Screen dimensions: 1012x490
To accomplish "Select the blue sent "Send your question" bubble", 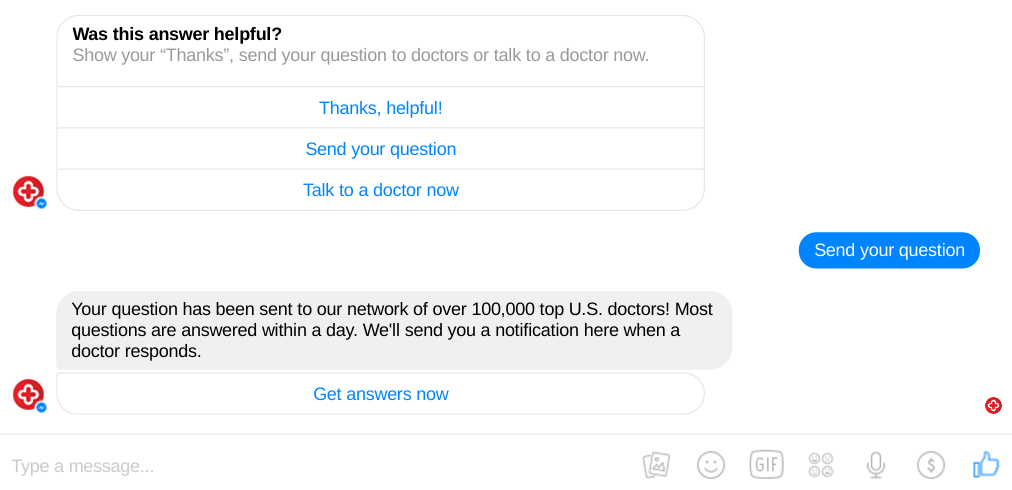I will click(x=889, y=250).
